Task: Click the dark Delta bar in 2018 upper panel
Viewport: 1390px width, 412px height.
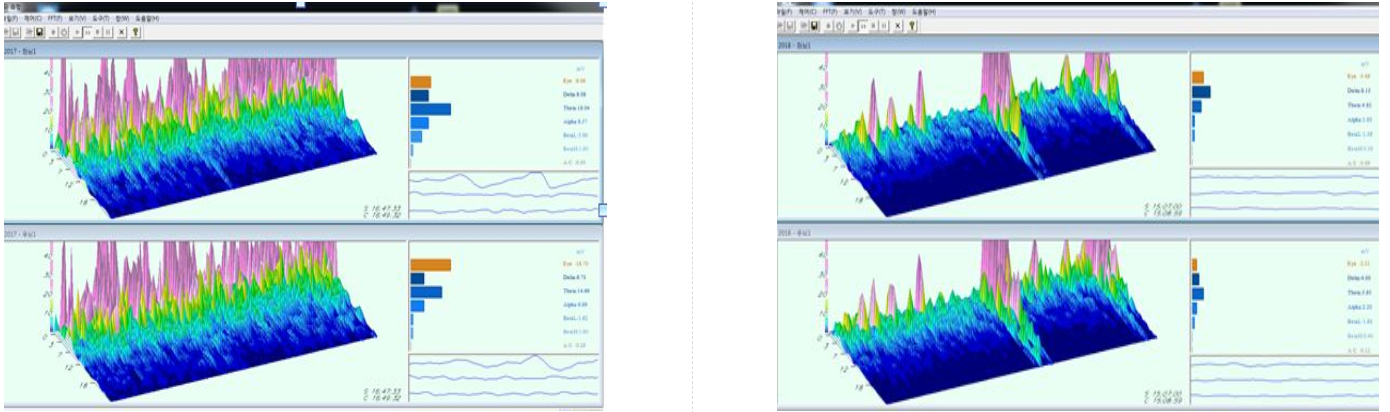Action: 1201,92
